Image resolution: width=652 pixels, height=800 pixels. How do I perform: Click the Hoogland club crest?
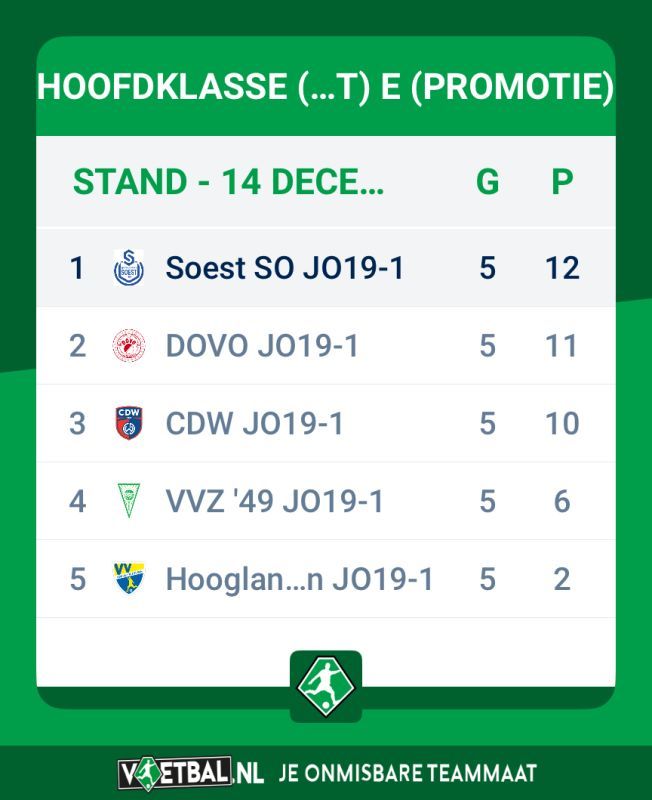pyautogui.click(x=129, y=578)
